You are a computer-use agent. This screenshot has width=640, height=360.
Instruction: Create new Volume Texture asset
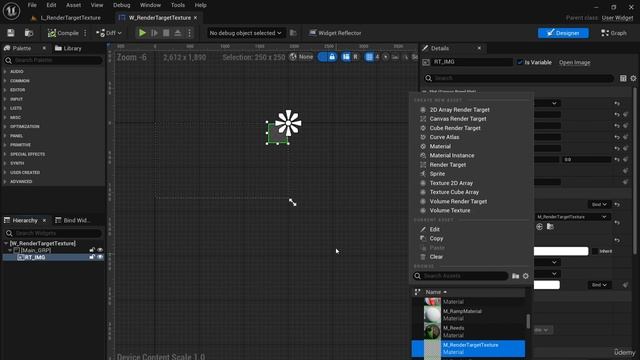[450, 211]
